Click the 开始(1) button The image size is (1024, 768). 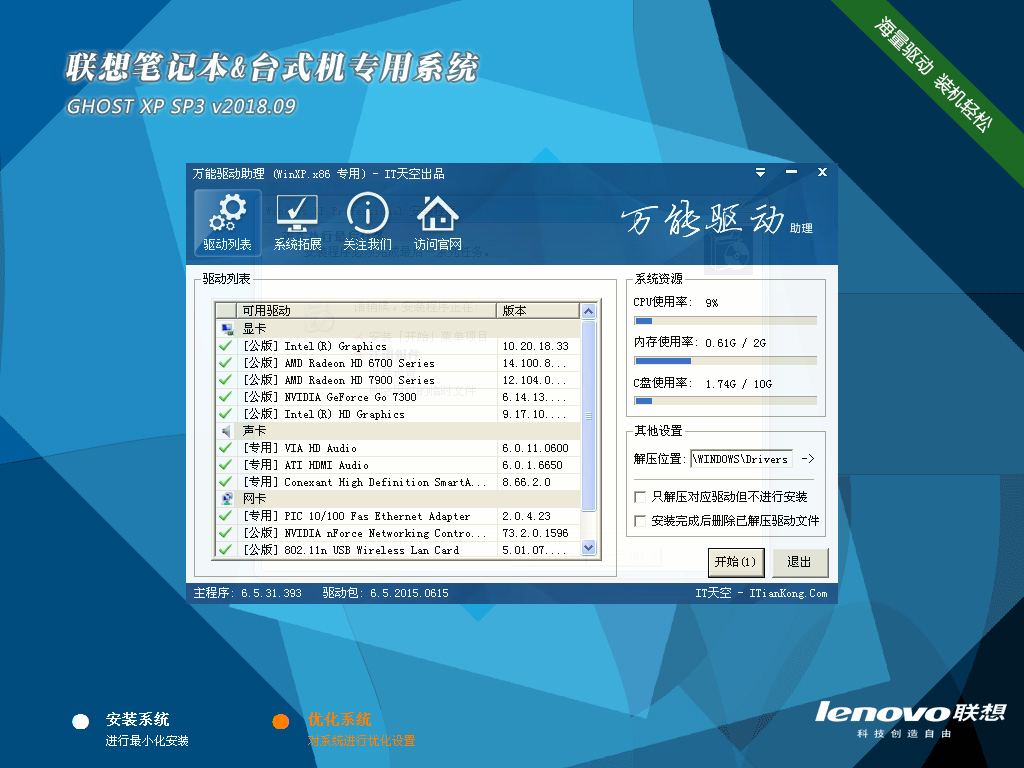(x=736, y=562)
